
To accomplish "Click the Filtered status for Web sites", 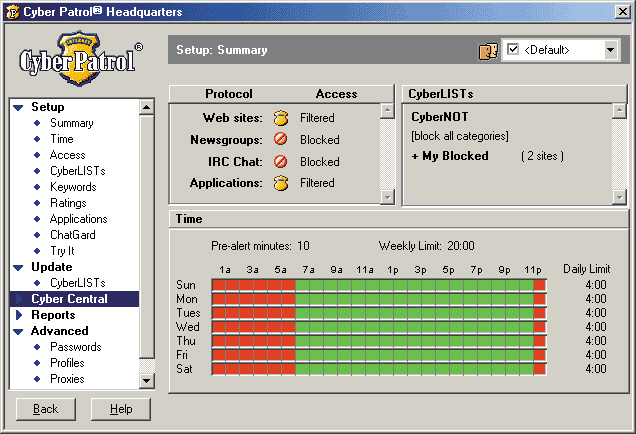I will (317, 118).
